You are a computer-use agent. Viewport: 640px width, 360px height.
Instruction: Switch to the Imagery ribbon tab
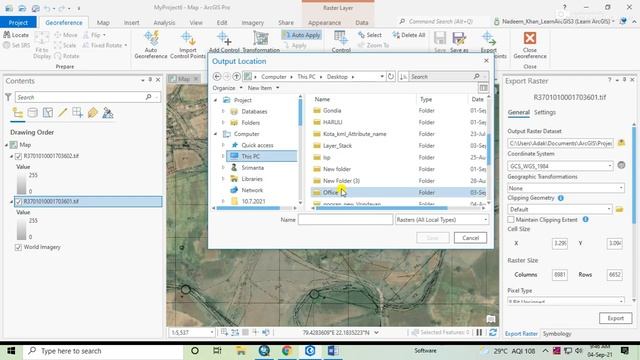pyautogui.click(x=253, y=22)
